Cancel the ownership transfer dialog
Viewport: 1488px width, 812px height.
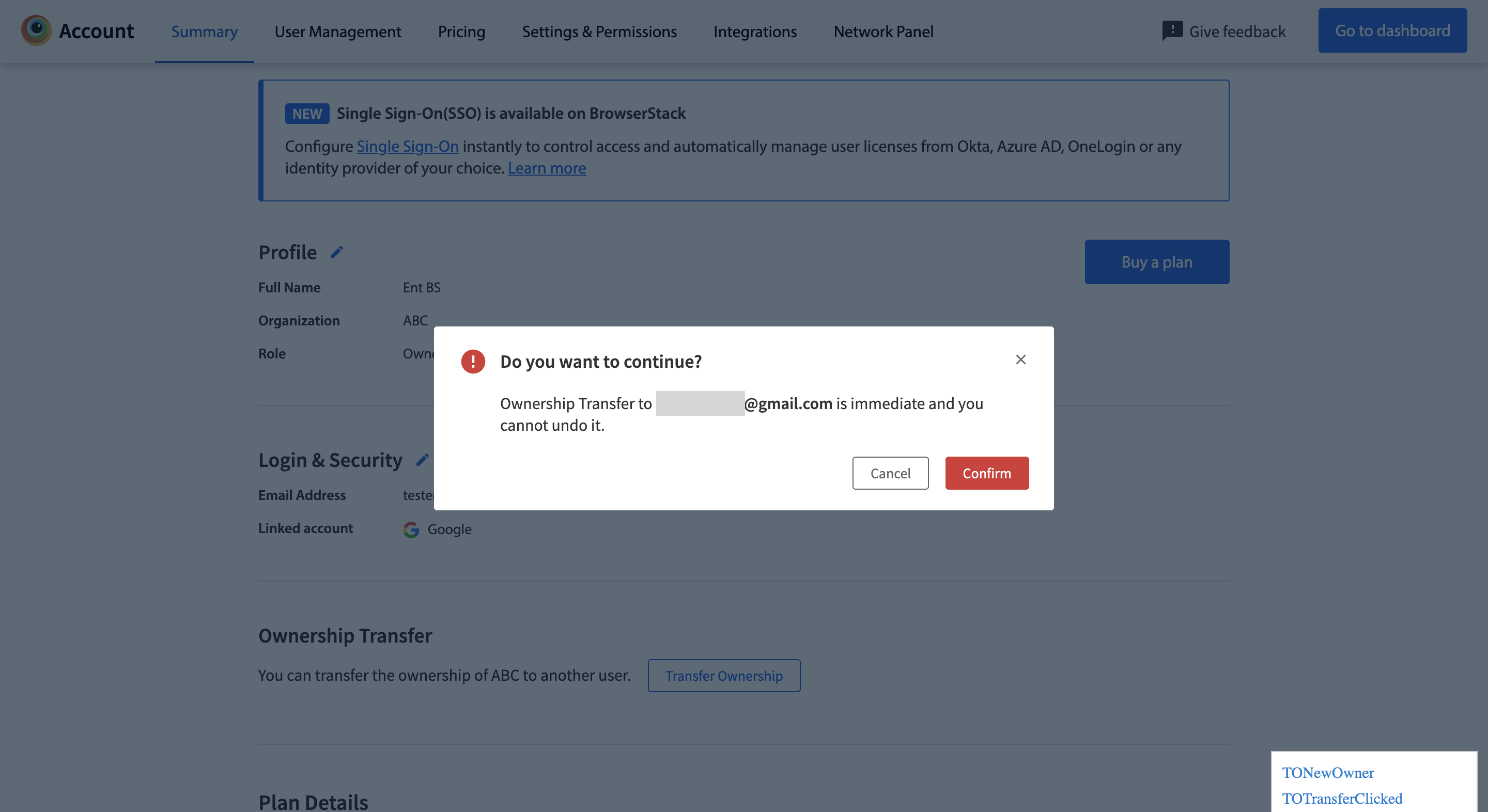890,473
